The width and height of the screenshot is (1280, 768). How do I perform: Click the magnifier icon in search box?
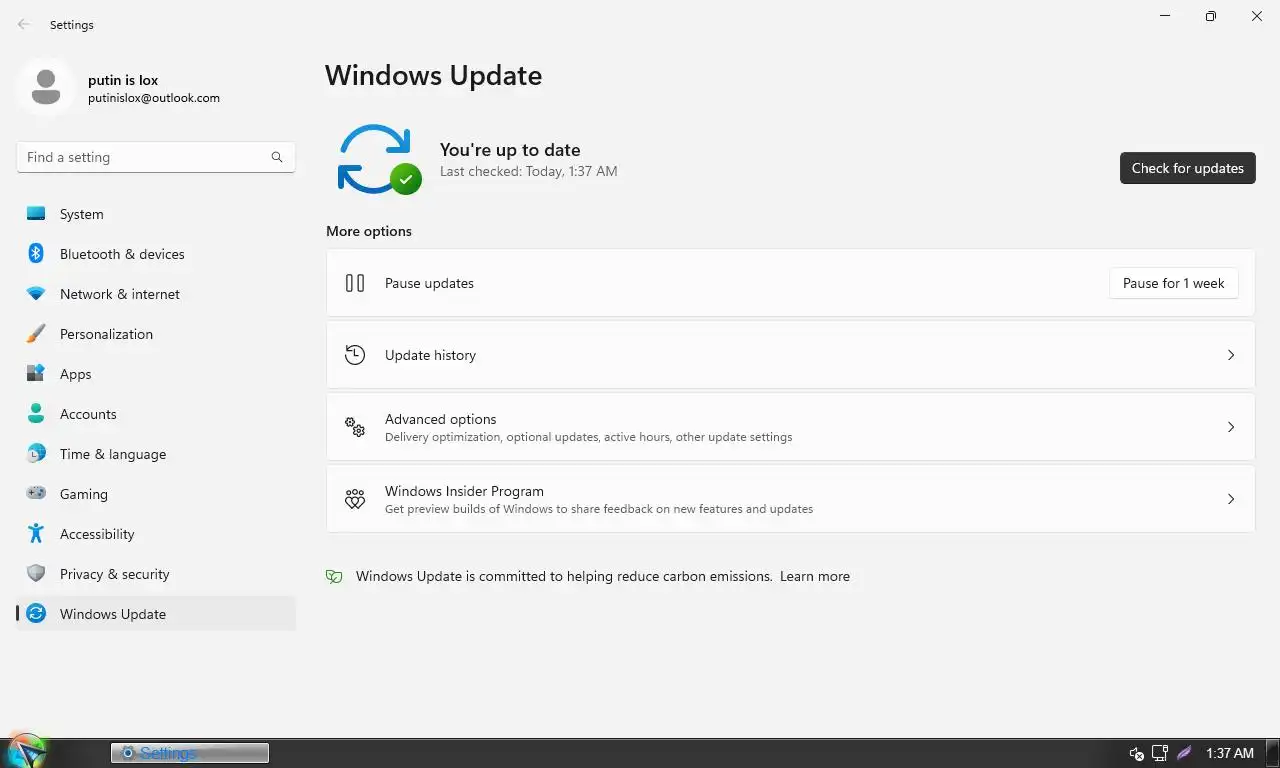pyautogui.click(x=277, y=157)
